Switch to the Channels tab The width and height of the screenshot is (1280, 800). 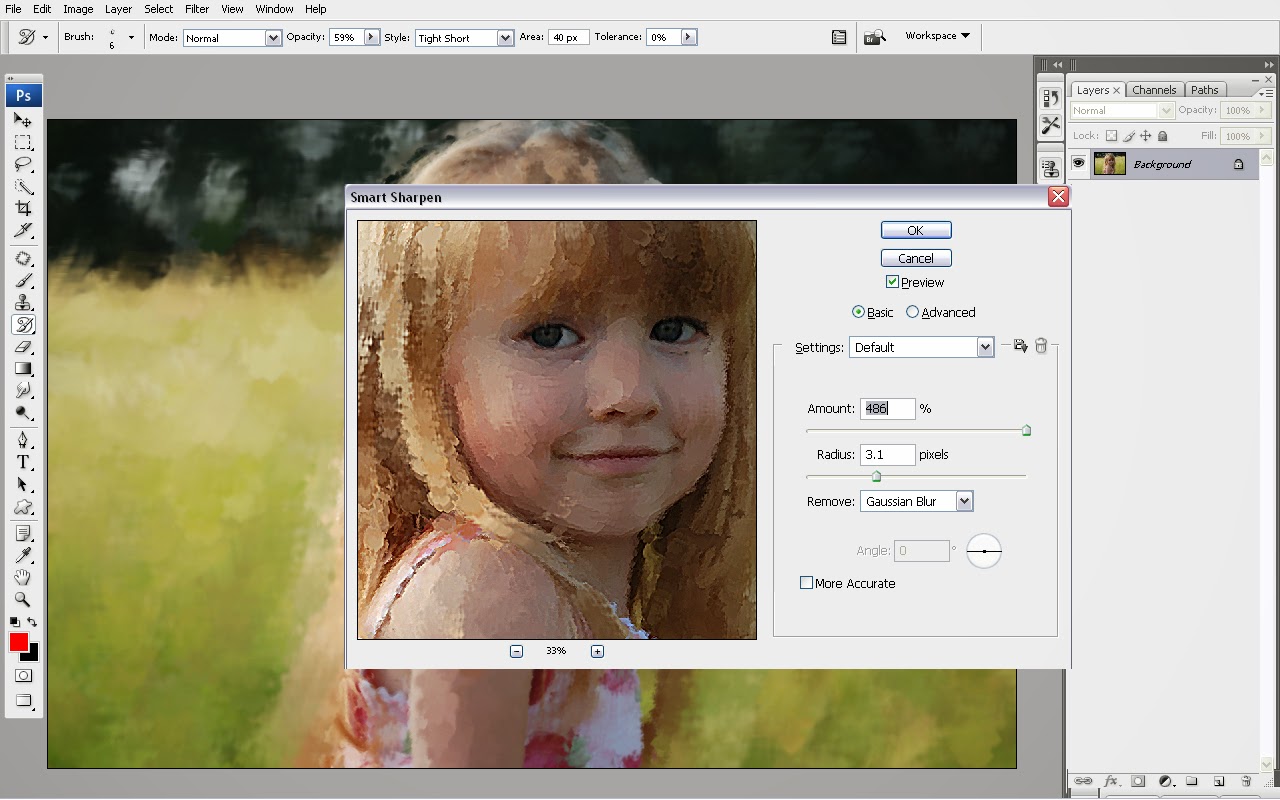(x=1154, y=90)
